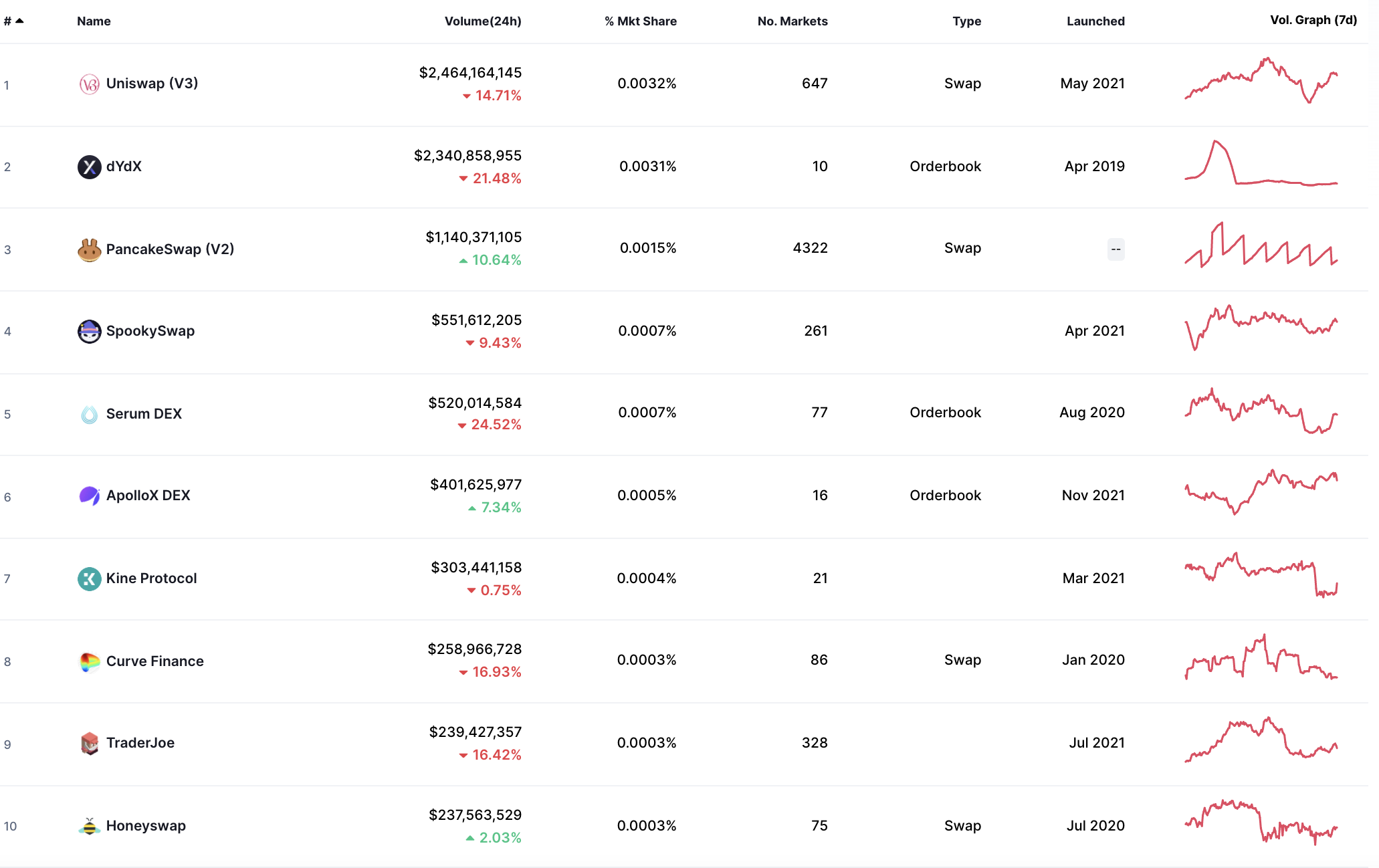Click the TraderJoe avatar icon
Screen dimensions: 1379x868
point(89,742)
